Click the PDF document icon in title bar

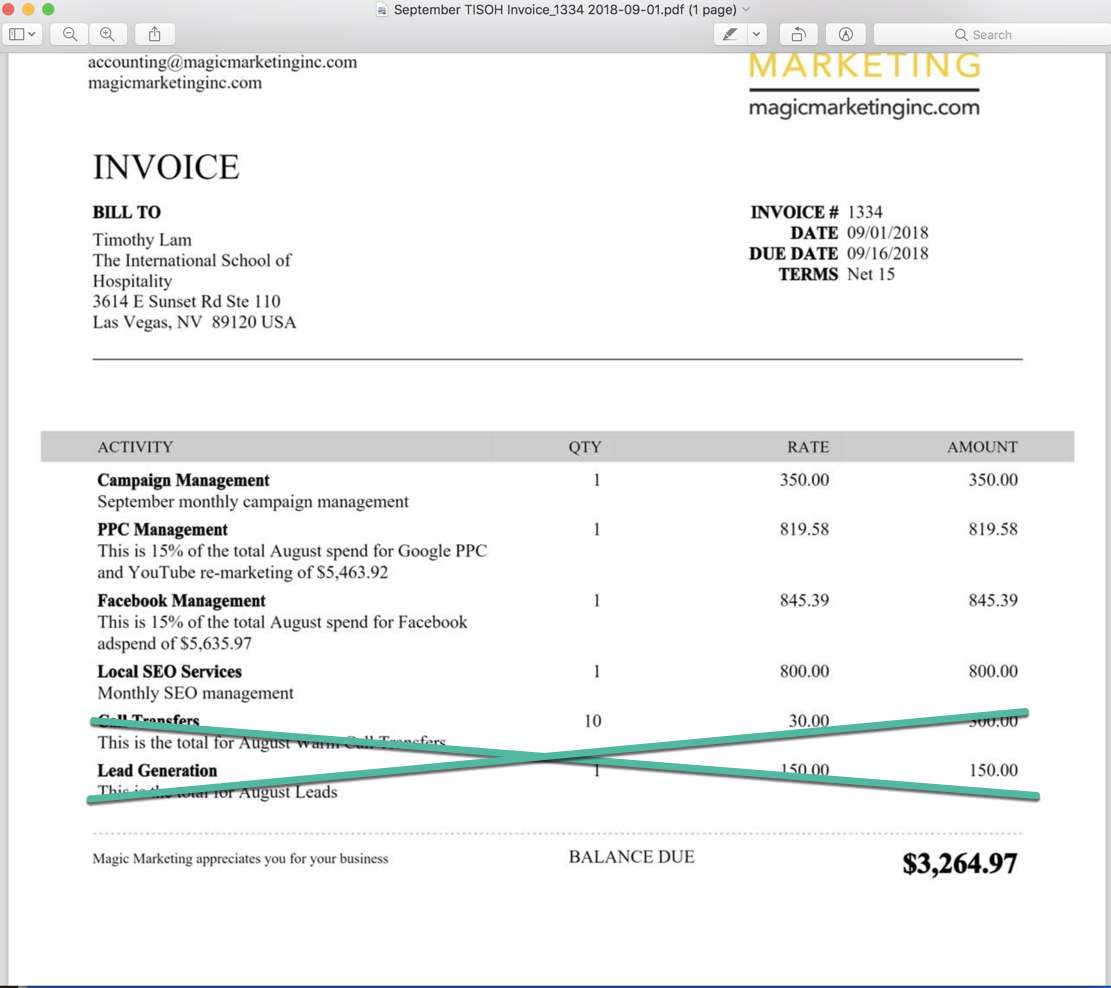click(382, 10)
